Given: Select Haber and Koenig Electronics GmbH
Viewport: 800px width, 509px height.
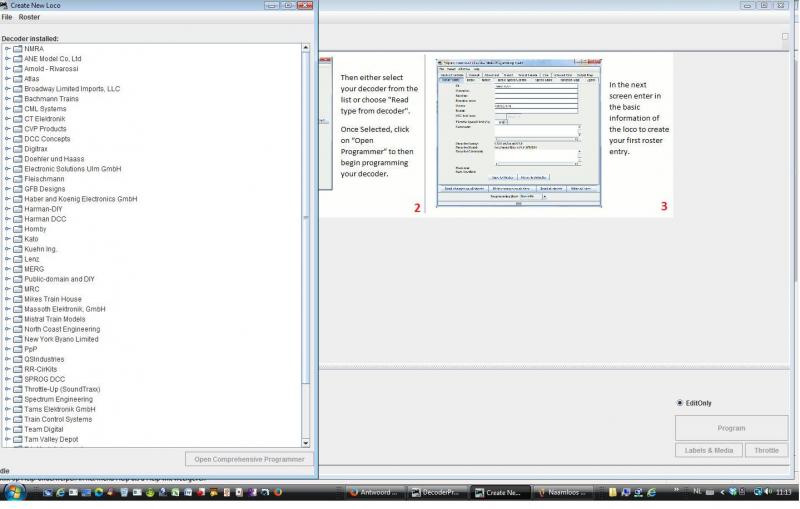Looking at the screenshot, I should pos(81,199).
